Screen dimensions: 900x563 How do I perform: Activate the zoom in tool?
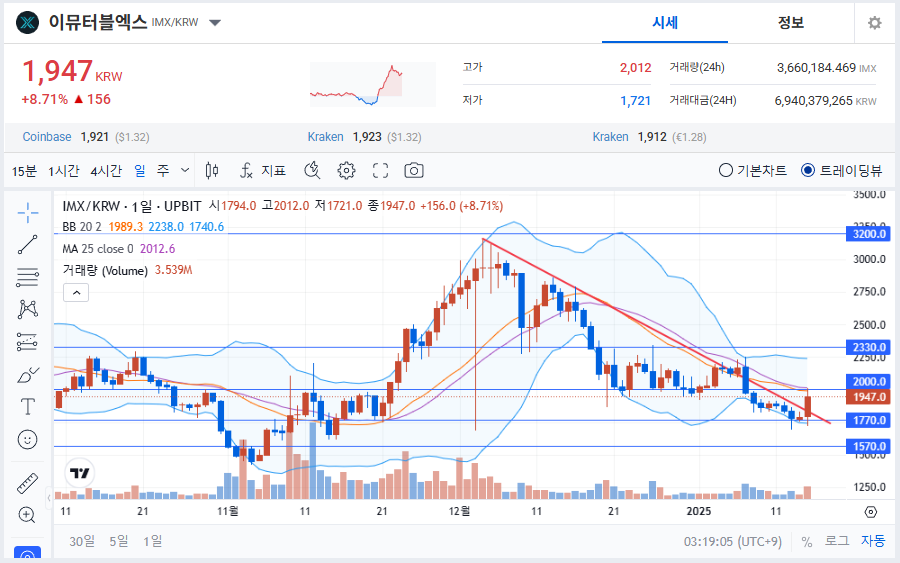coord(28,515)
